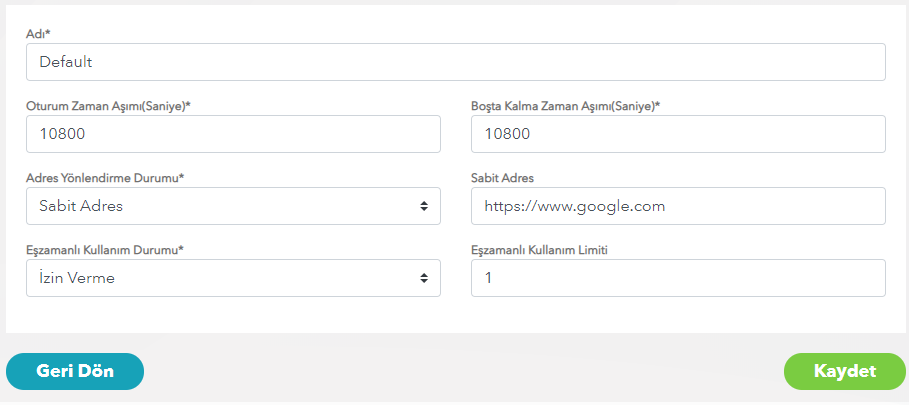The image size is (909, 405).
Task: Click the "Boşta Kalma Zaman Aşımı(Saniye)*" label
Action: 565,105
